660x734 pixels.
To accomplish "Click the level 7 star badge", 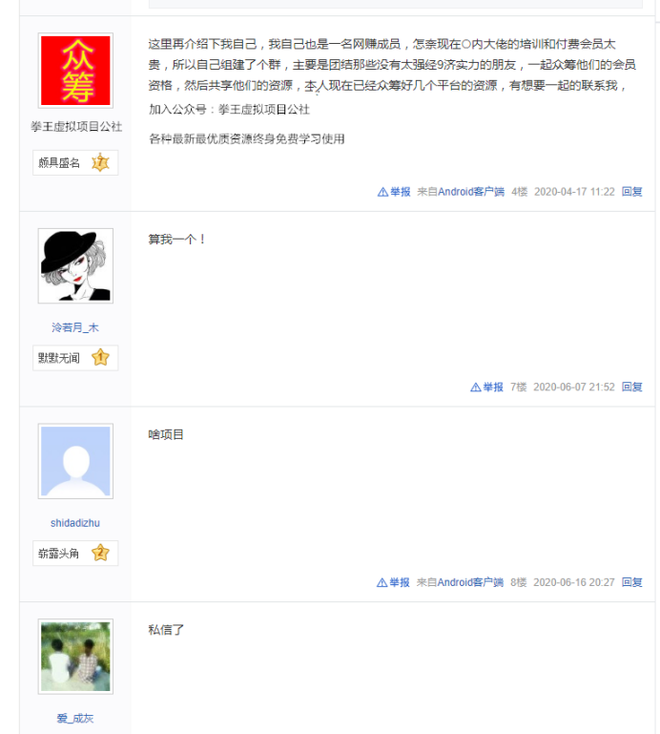I will [x=100, y=163].
